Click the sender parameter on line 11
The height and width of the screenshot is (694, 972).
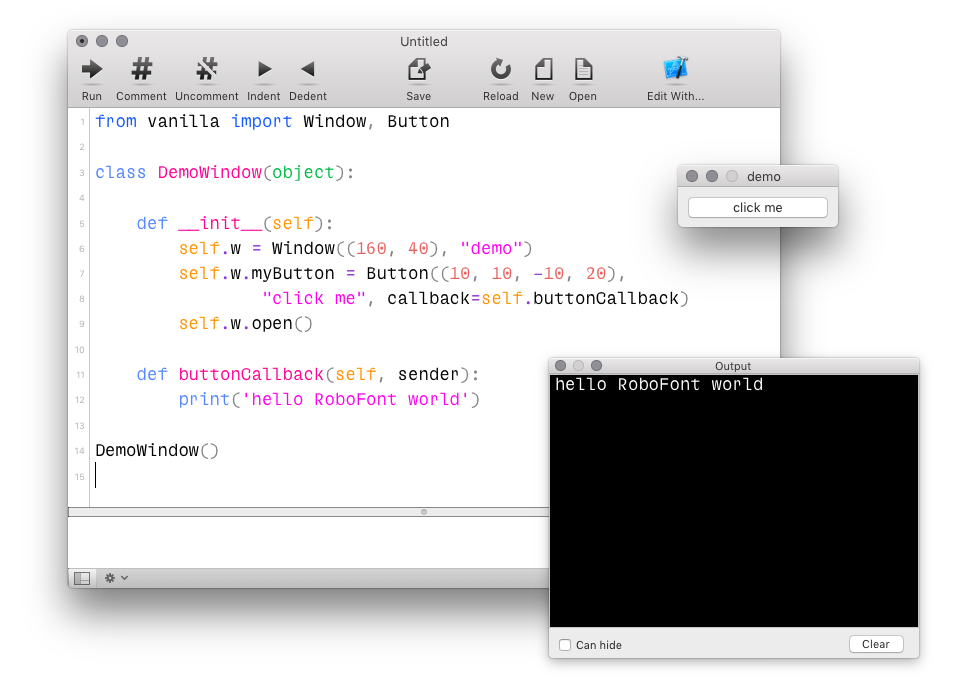(x=428, y=374)
